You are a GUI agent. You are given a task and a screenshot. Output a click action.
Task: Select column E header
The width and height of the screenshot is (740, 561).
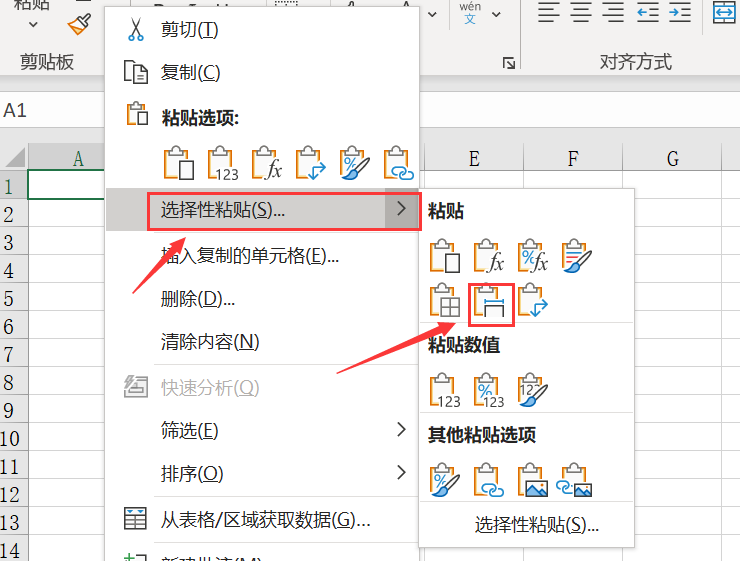(474, 159)
